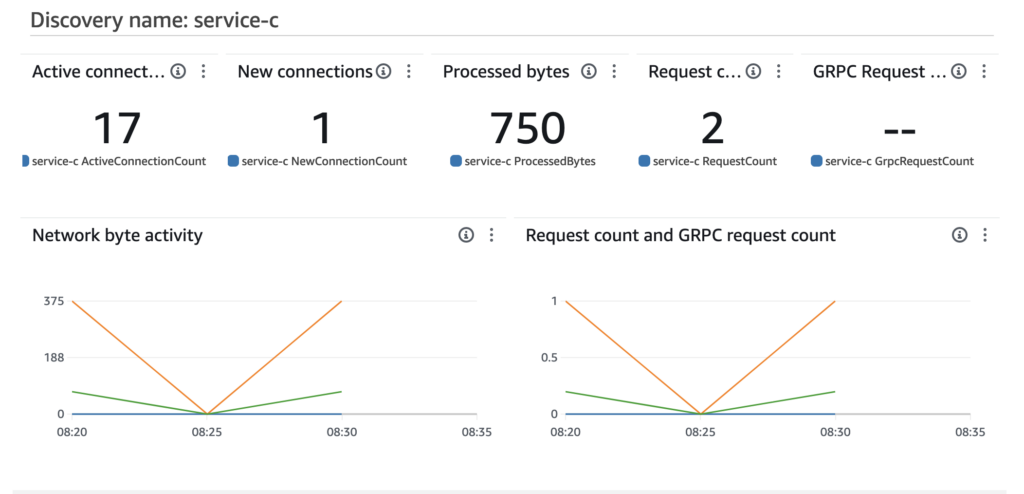Click info icon on Request count and GRPC chart
Viewport: 1024px width, 494px height.
(959, 235)
